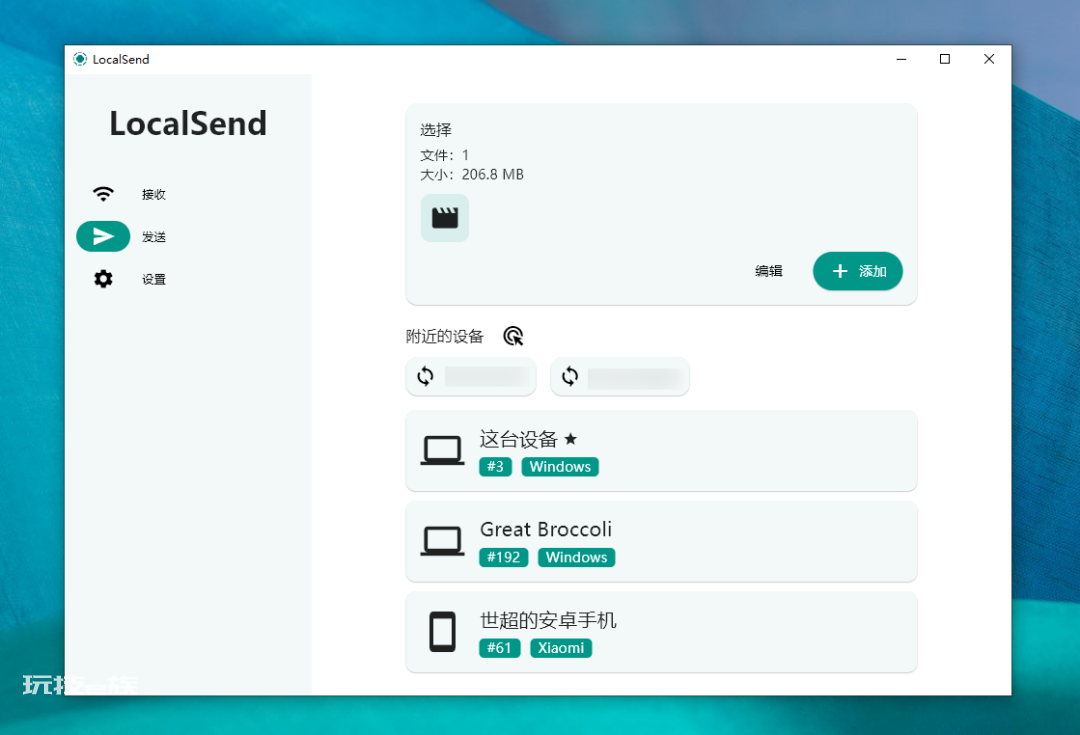Click the laptop icon beside Great Broccoli

(442, 541)
